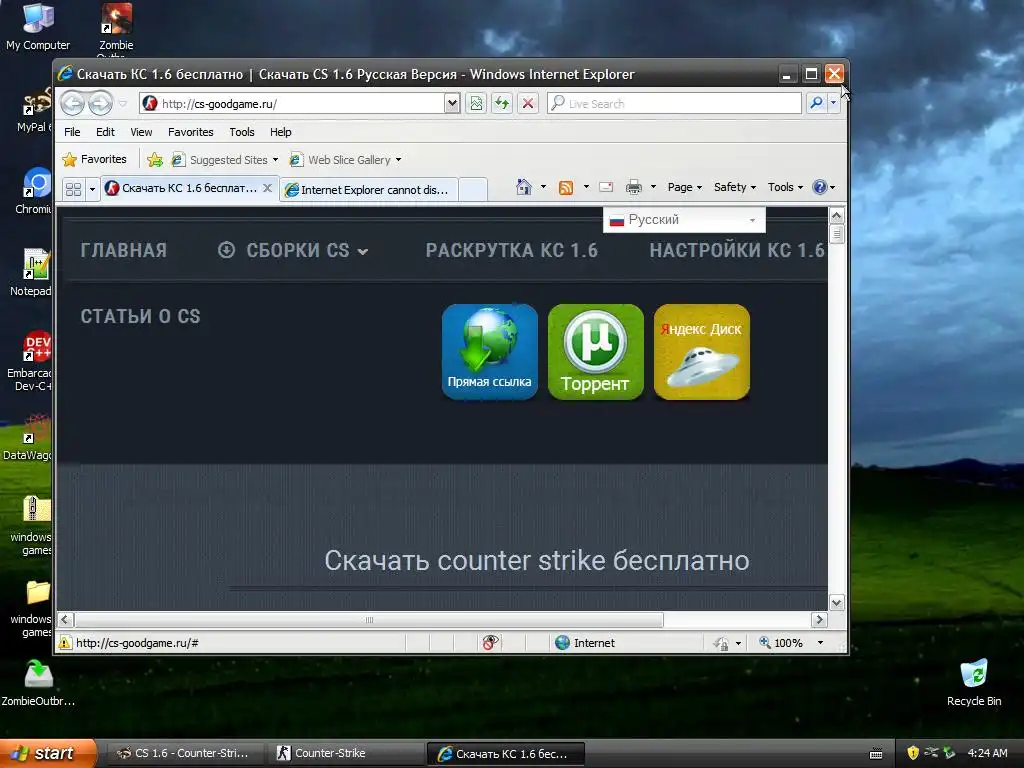The image size is (1024, 768).
Task: Click the Start button
Action: [48, 753]
